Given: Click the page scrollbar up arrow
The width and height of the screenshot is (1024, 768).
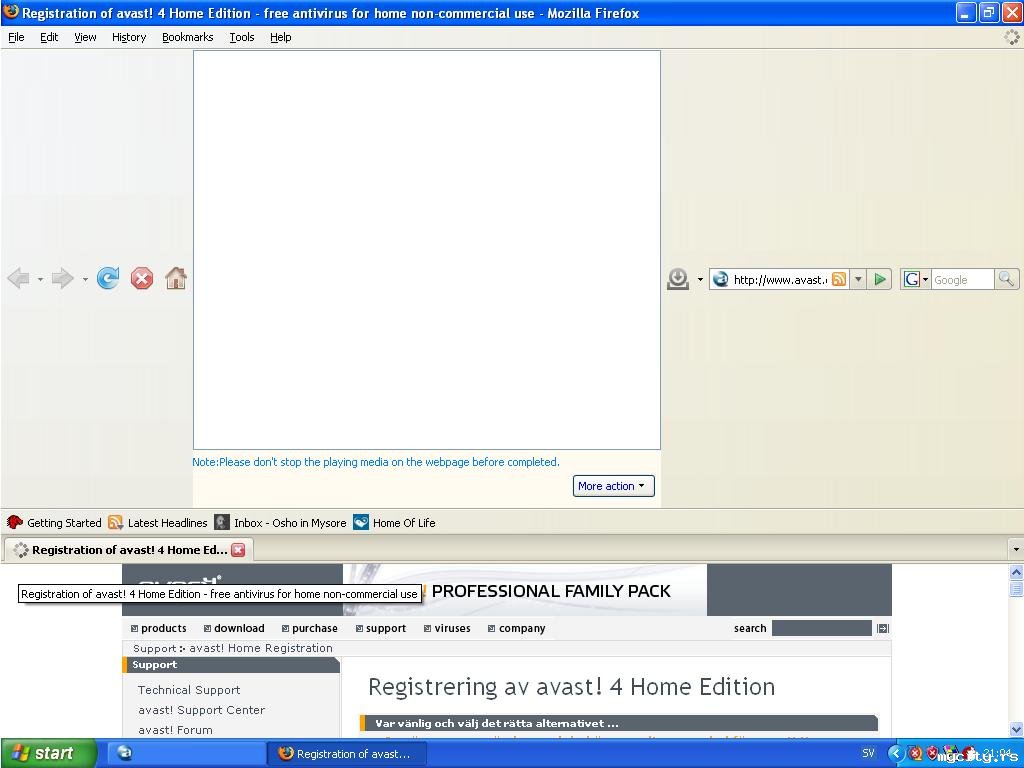Looking at the screenshot, I should (1016, 572).
